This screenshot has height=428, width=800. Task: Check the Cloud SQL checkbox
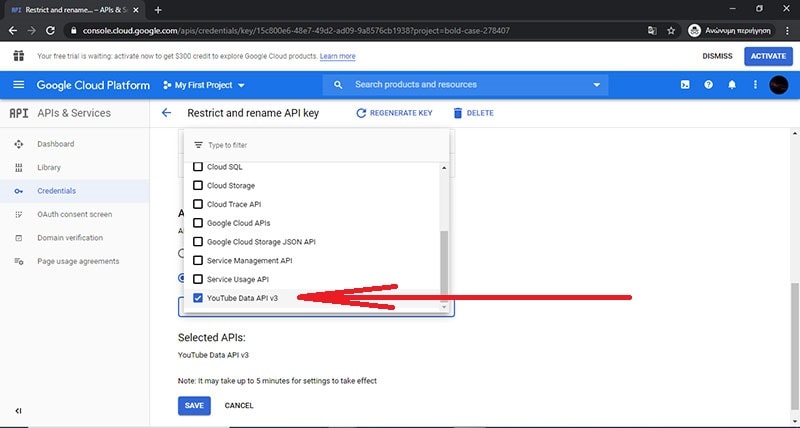[x=198, y=167]
